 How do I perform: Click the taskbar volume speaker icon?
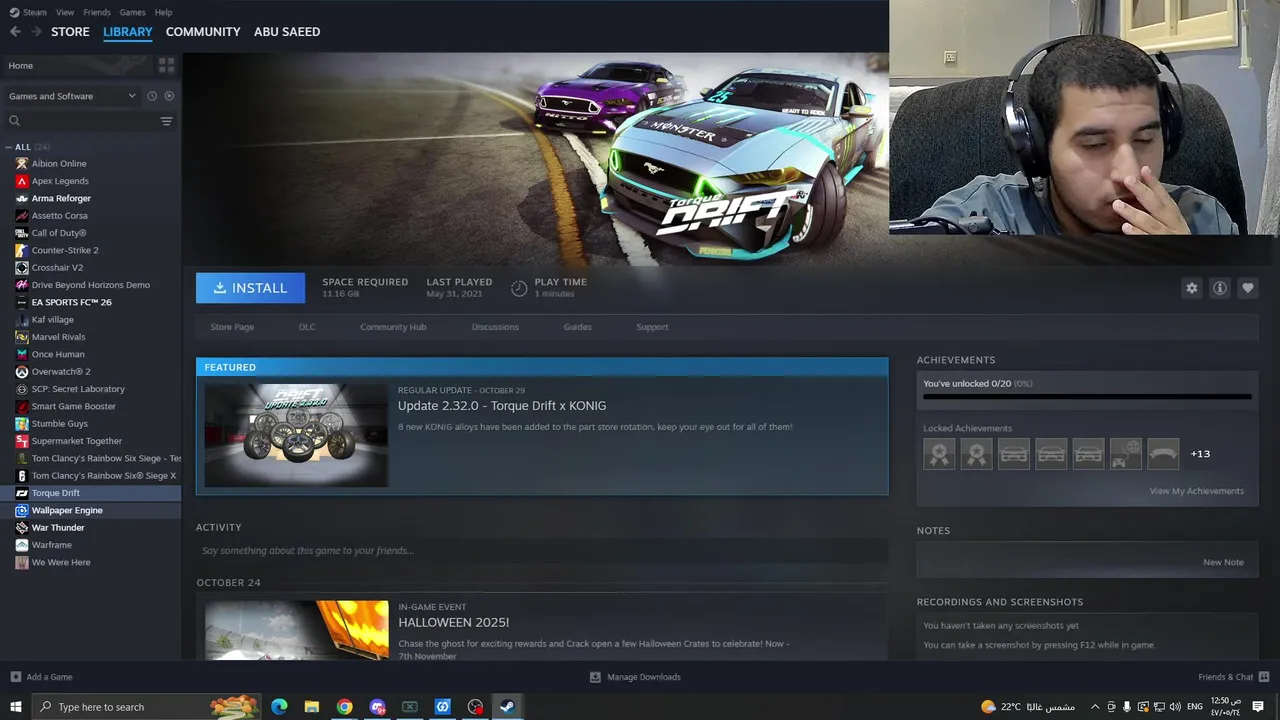(x=1175, y=707)
